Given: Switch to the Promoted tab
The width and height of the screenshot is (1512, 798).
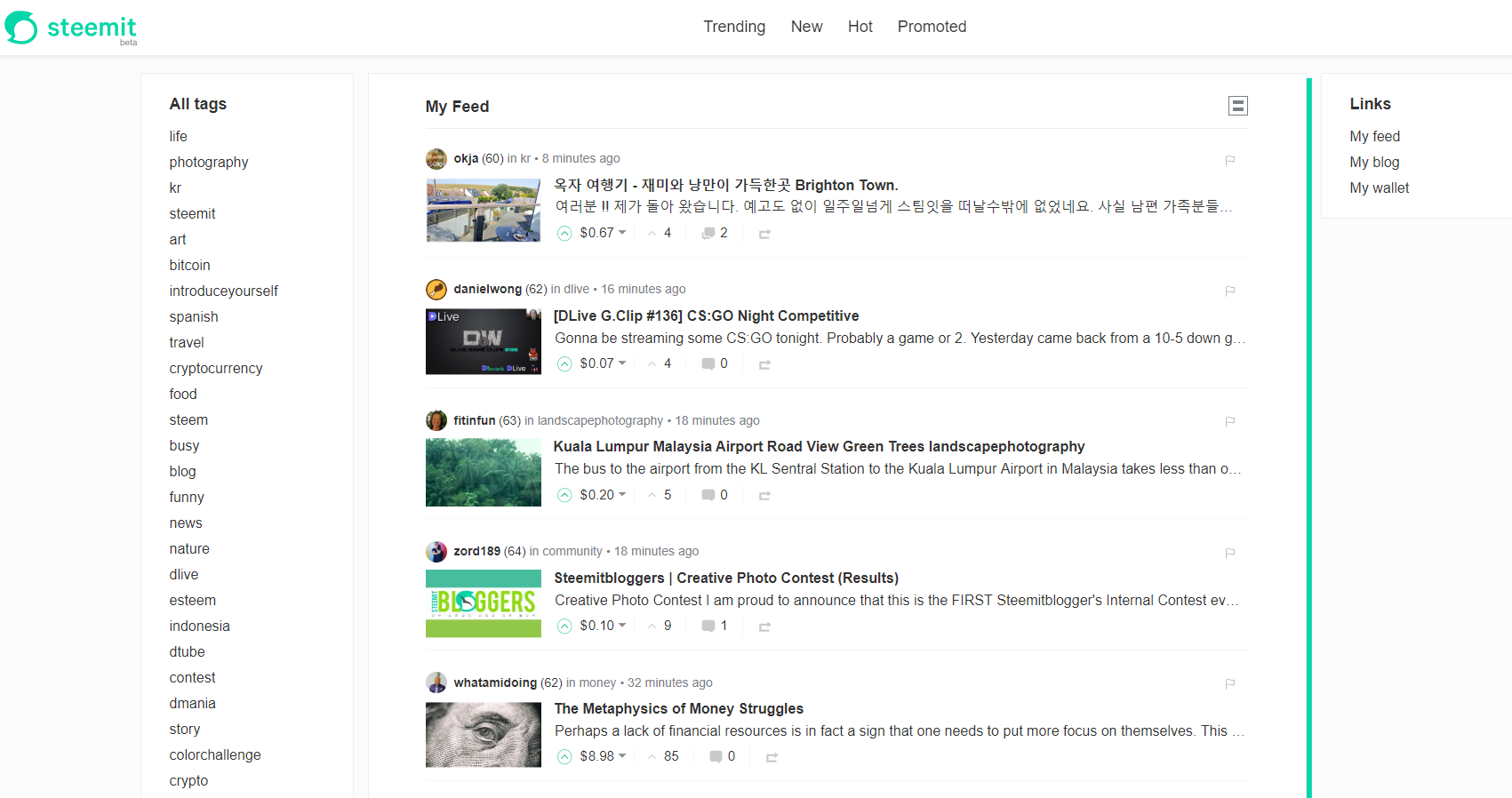Looking at the screenshot, I should point(932,27).
